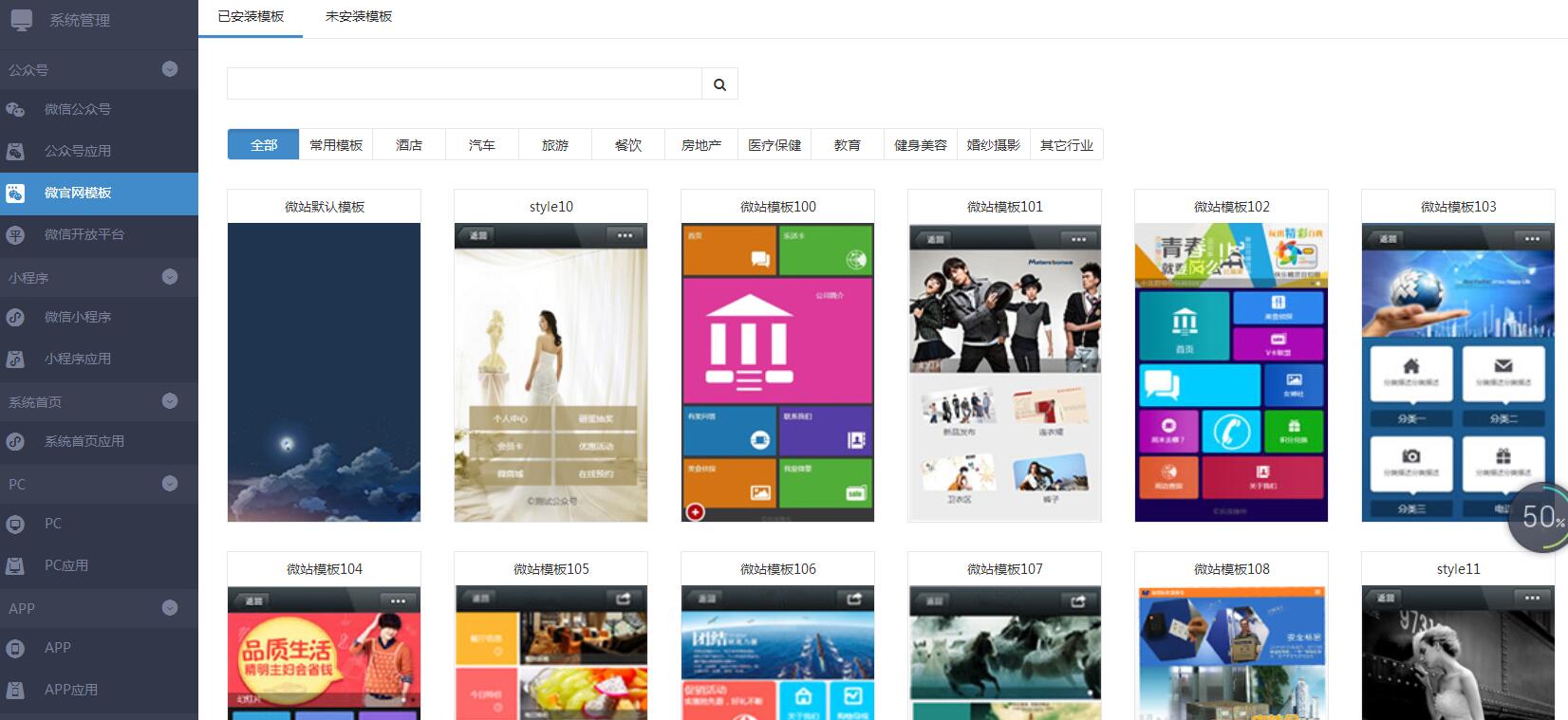Click the template search input field
Image resolution: width=1568 pixels, height=720 pixels.
(464, 84)
